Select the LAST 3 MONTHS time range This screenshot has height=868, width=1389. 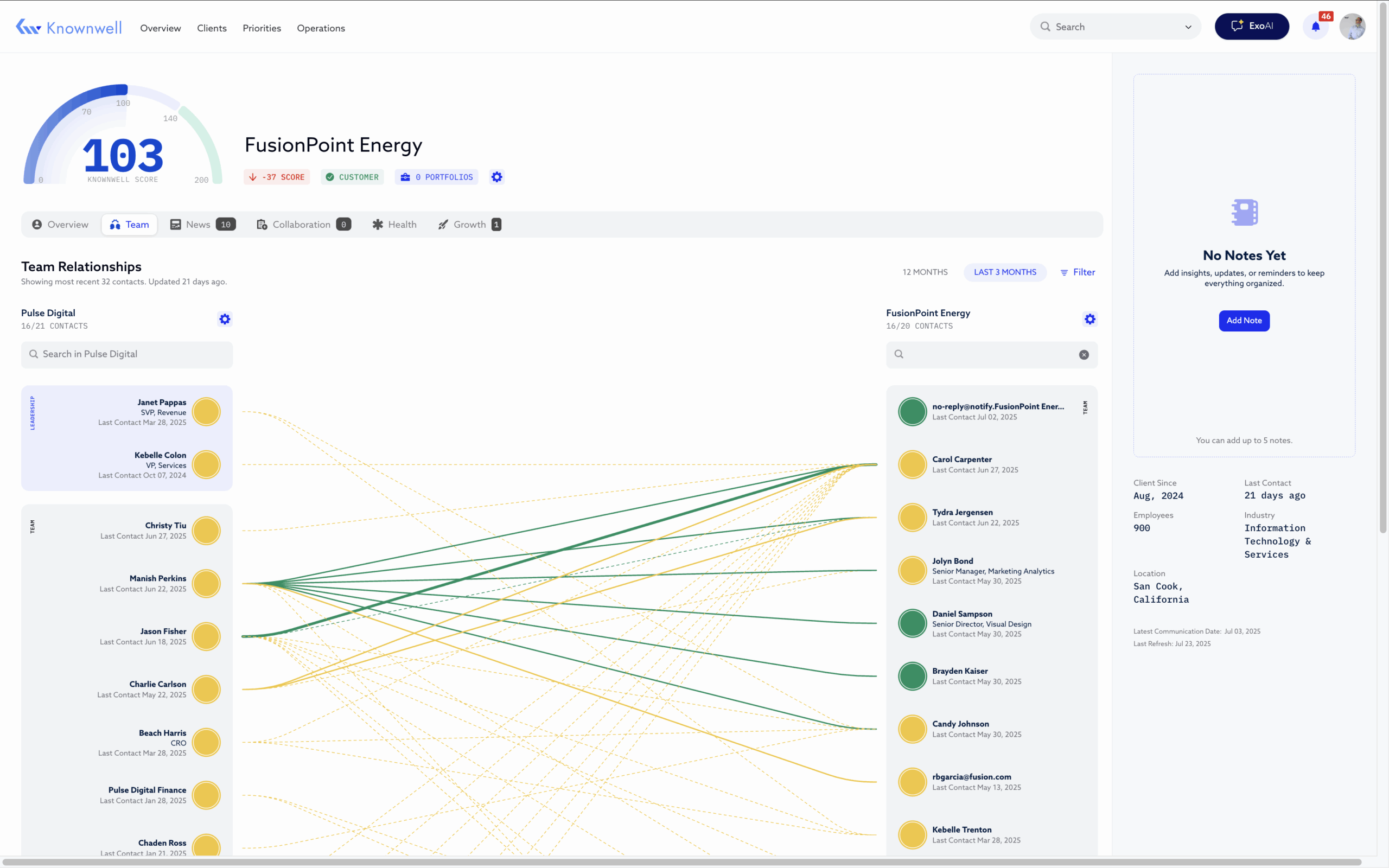pos(1005,272)
